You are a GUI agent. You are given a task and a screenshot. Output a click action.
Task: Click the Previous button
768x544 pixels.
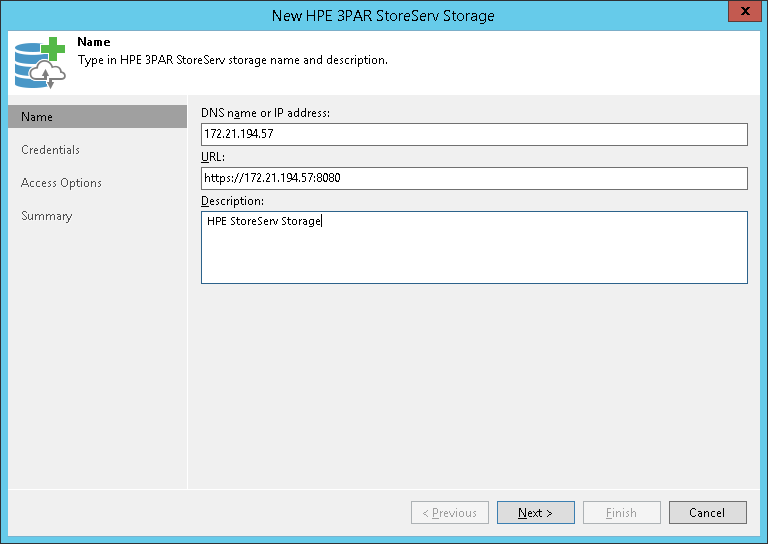(450, 513)
